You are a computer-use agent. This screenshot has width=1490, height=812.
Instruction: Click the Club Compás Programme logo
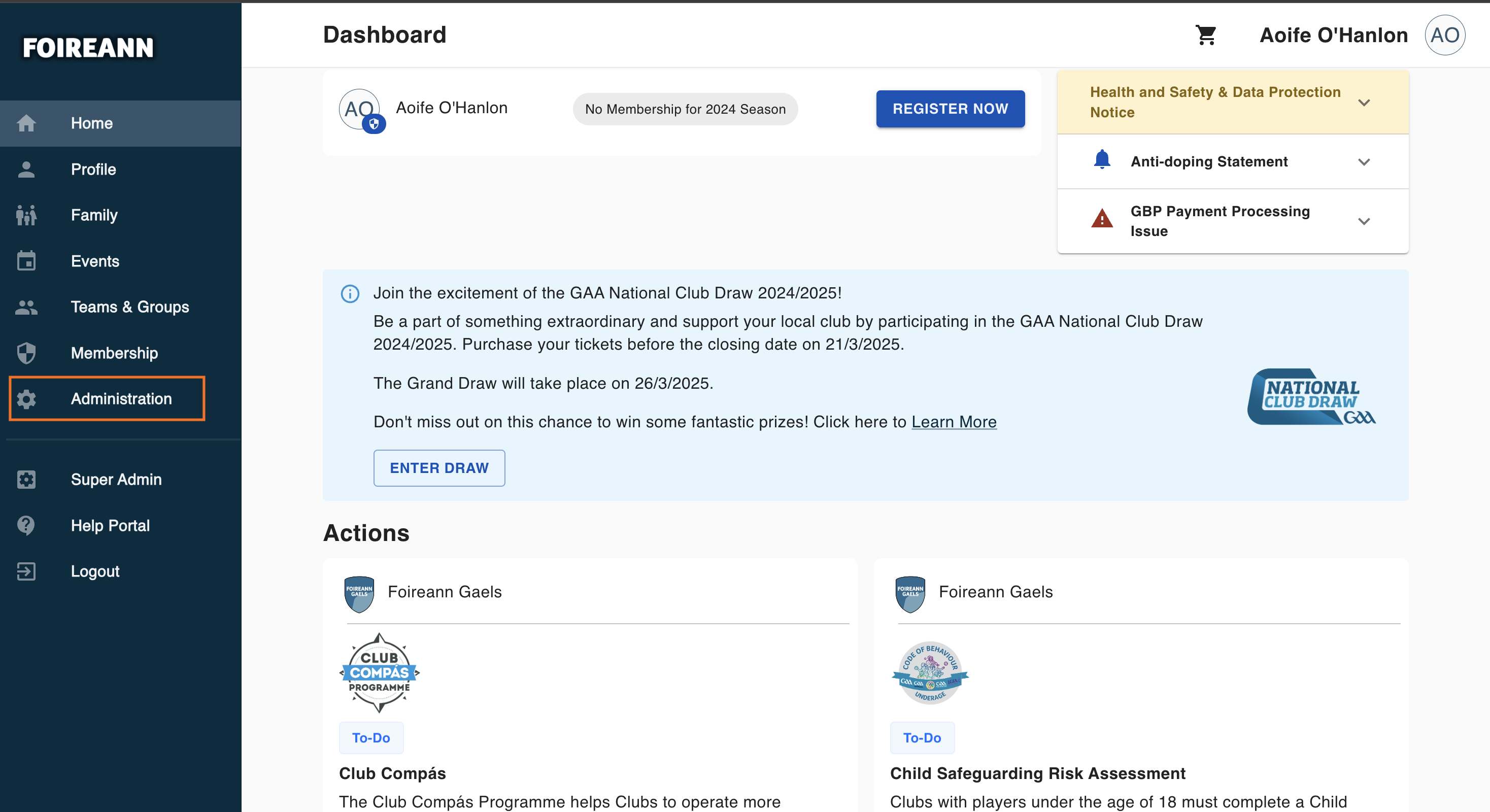[x=380, y=672]
